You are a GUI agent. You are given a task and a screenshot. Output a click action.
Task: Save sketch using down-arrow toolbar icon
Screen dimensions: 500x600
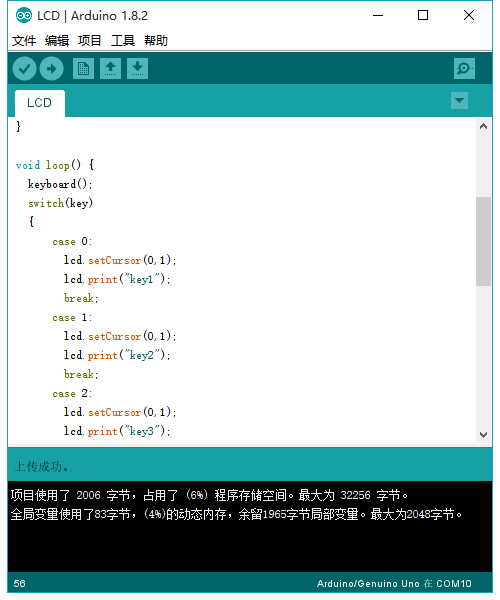(x=137, y=69)
